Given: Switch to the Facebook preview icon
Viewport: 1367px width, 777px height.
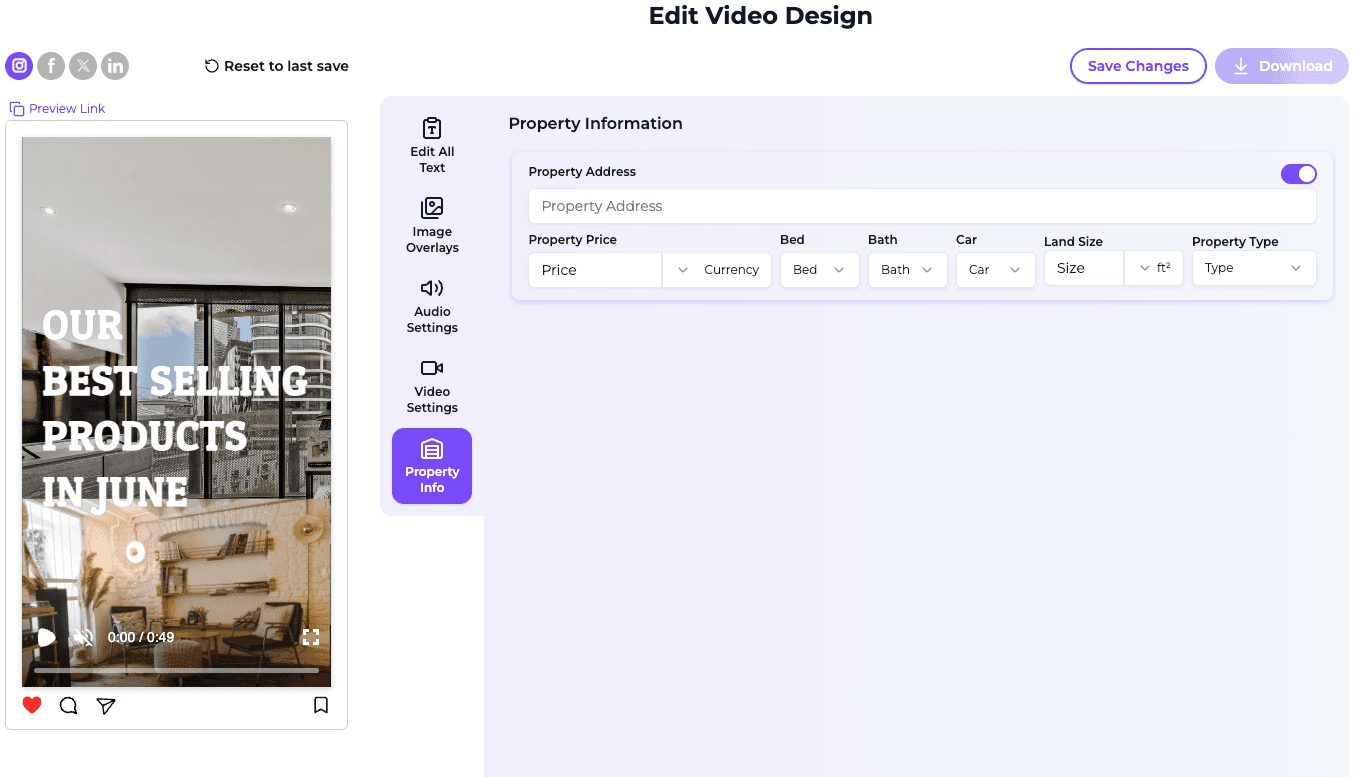Looking at the screenshot, I should pos(51,66).
